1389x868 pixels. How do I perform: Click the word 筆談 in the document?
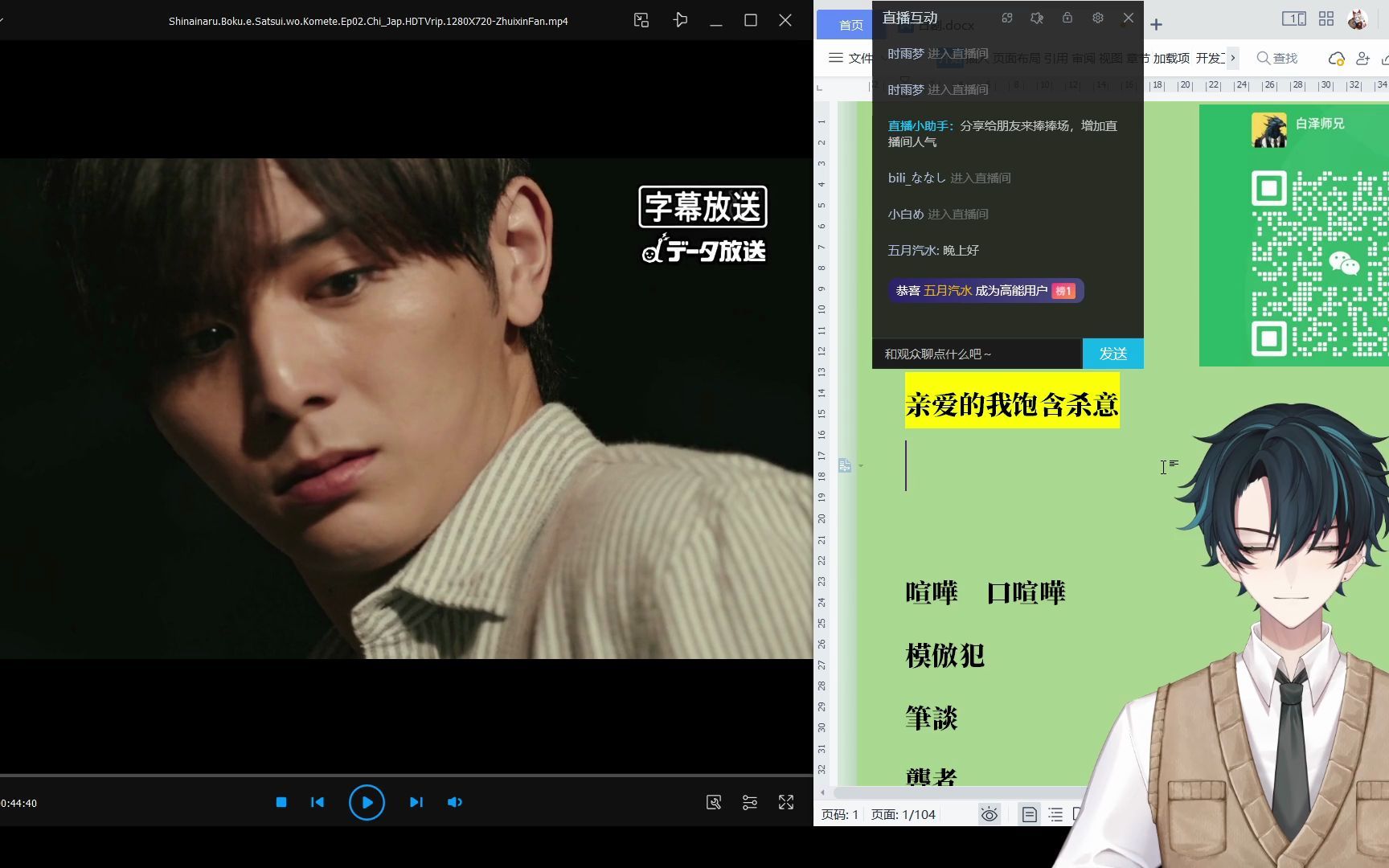pyautogui.click(x=932, y=717)
